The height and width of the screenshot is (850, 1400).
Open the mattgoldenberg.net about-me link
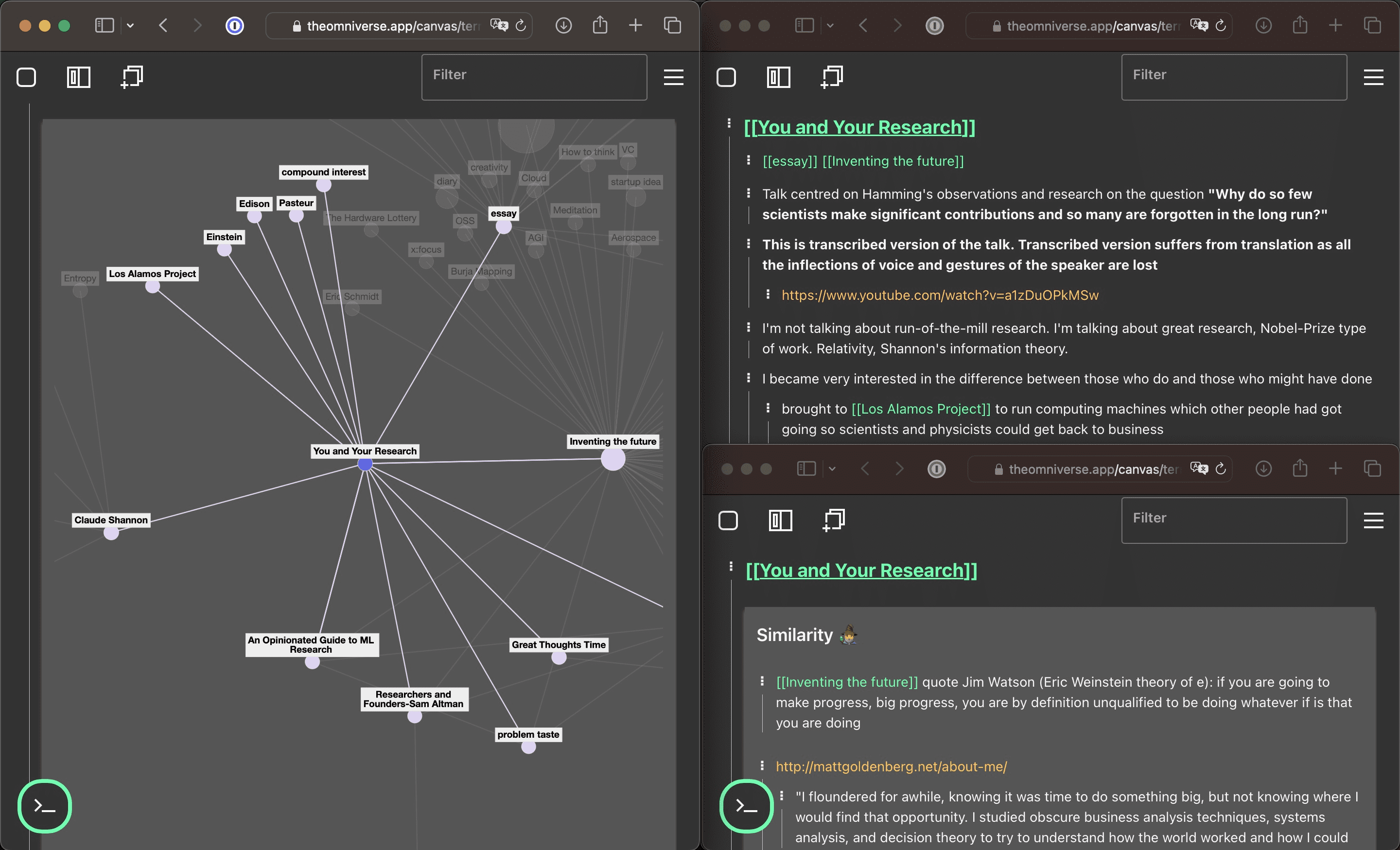[891, 766]
